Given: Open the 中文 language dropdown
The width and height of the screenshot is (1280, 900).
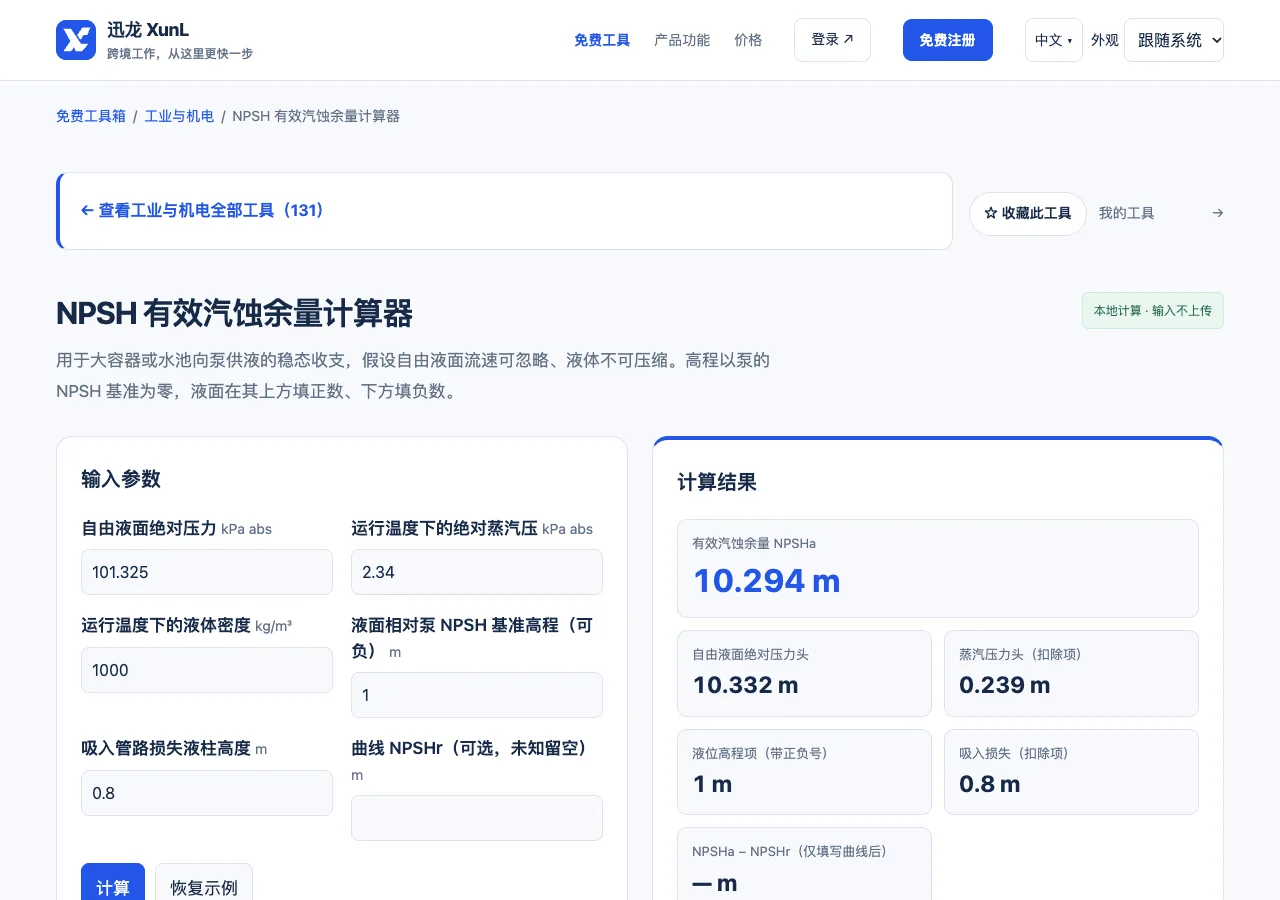Looking at the screenshot, I should [x=1053, y=40].
